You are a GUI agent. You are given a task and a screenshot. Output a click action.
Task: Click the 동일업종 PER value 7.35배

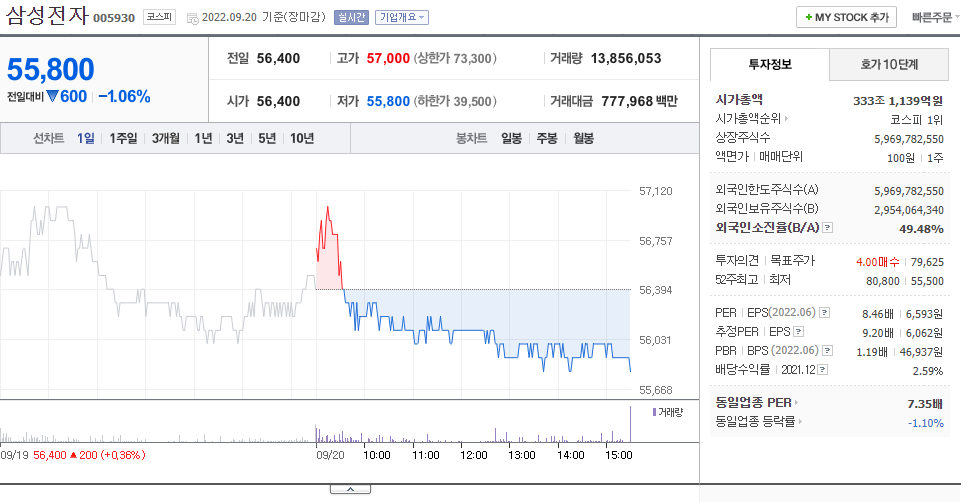925,404
